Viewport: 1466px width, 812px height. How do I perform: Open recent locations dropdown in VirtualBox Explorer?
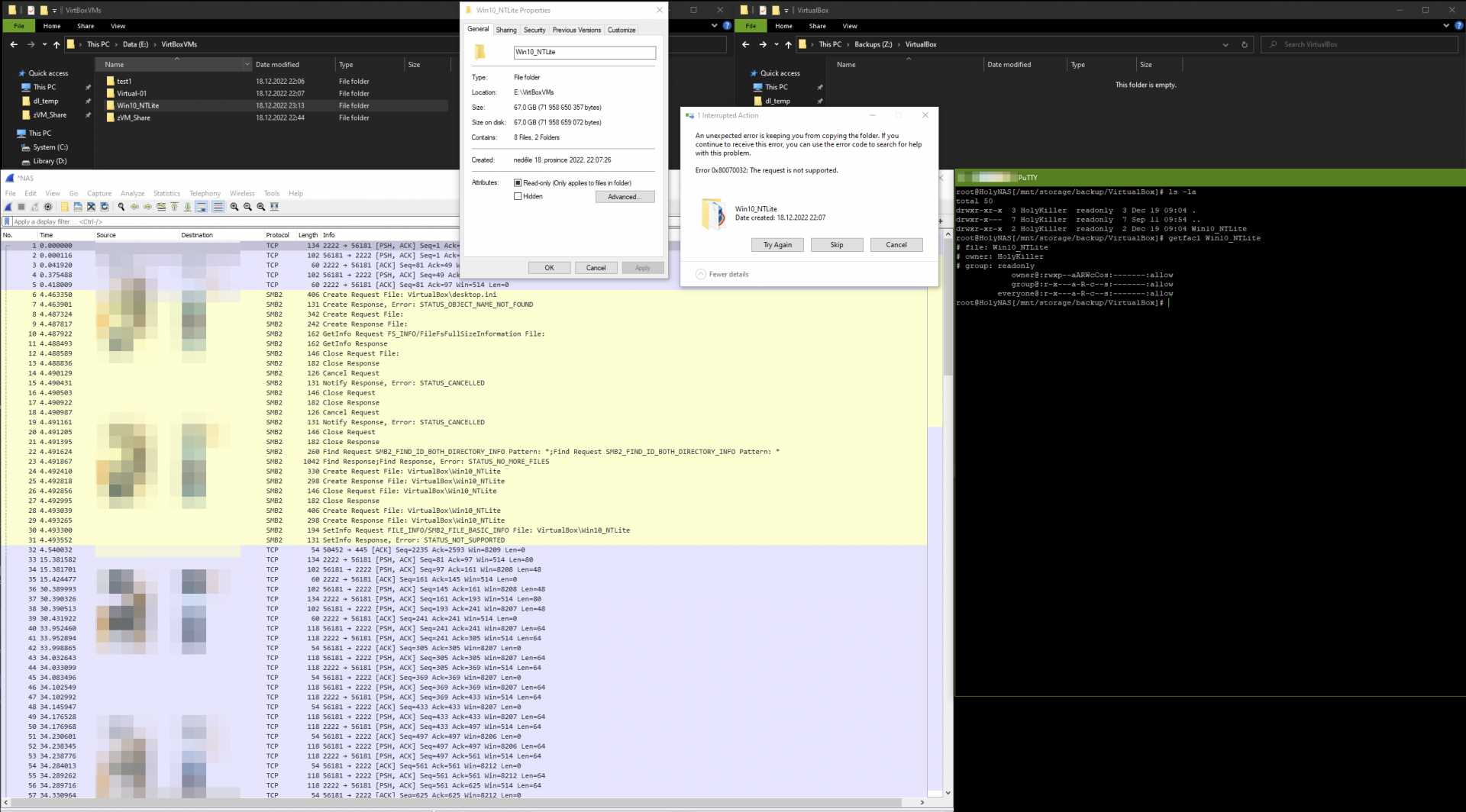coord(777,44)
